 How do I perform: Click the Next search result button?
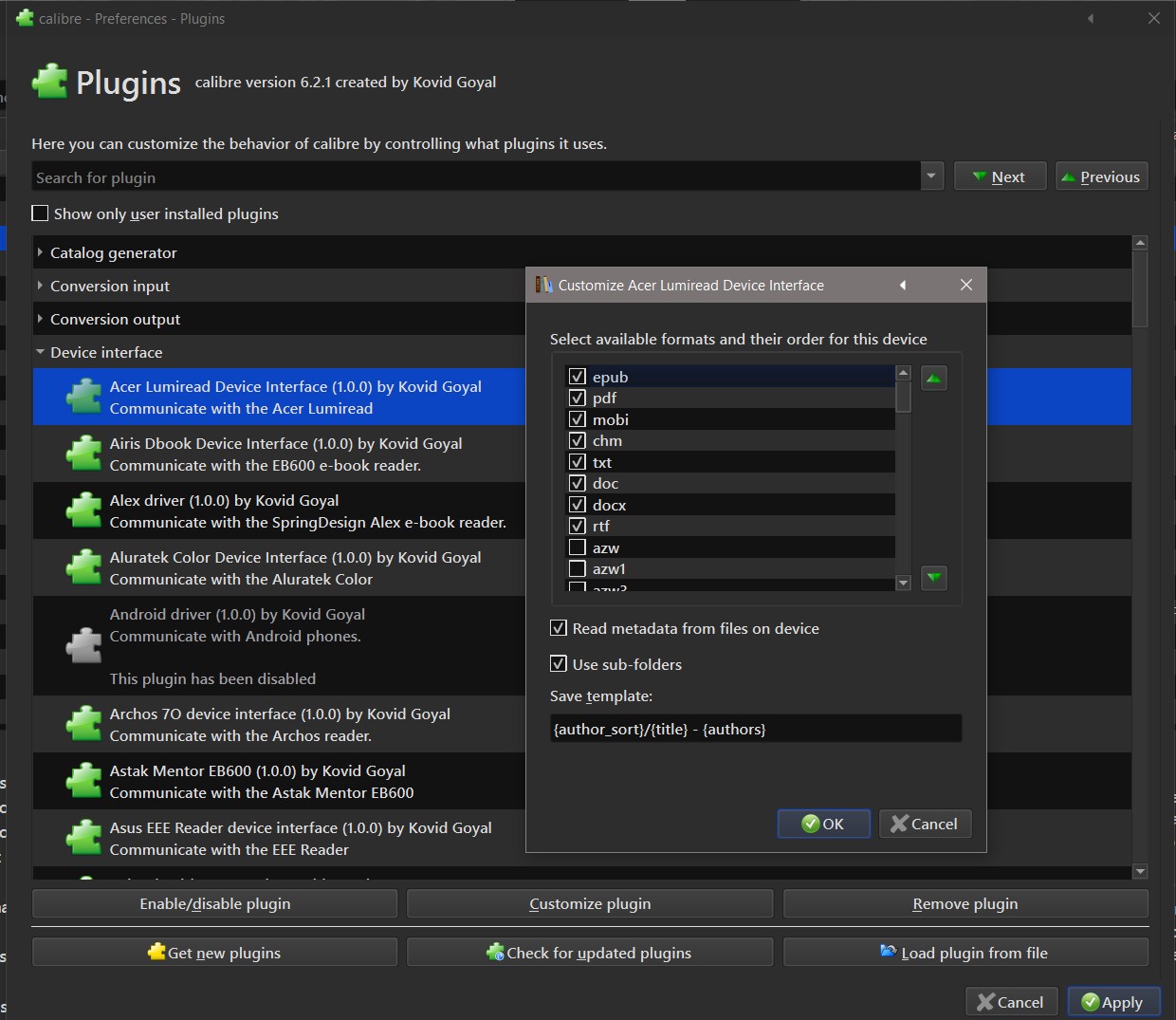coord(1001,176)
